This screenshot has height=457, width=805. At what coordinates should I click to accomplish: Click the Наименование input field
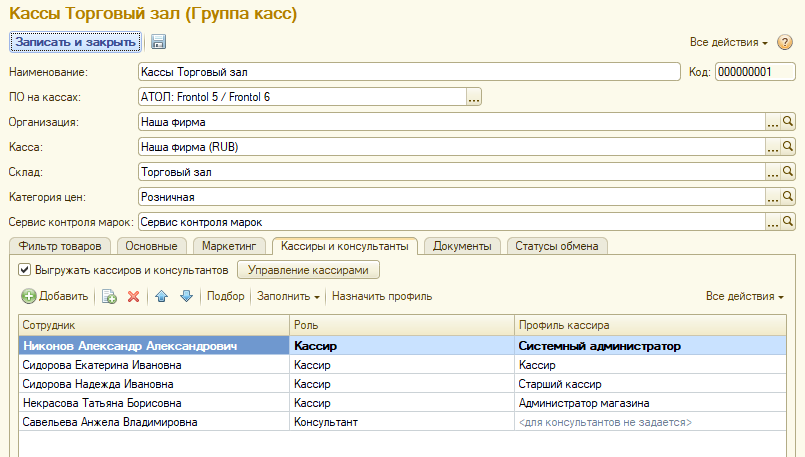407,72
